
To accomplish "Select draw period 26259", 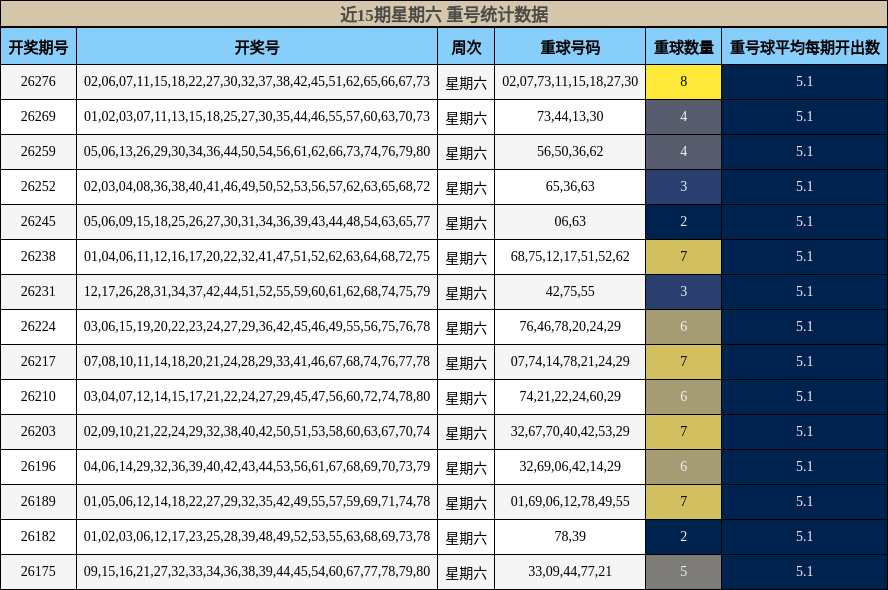I will pyautogui.click(x=39, y=152).
